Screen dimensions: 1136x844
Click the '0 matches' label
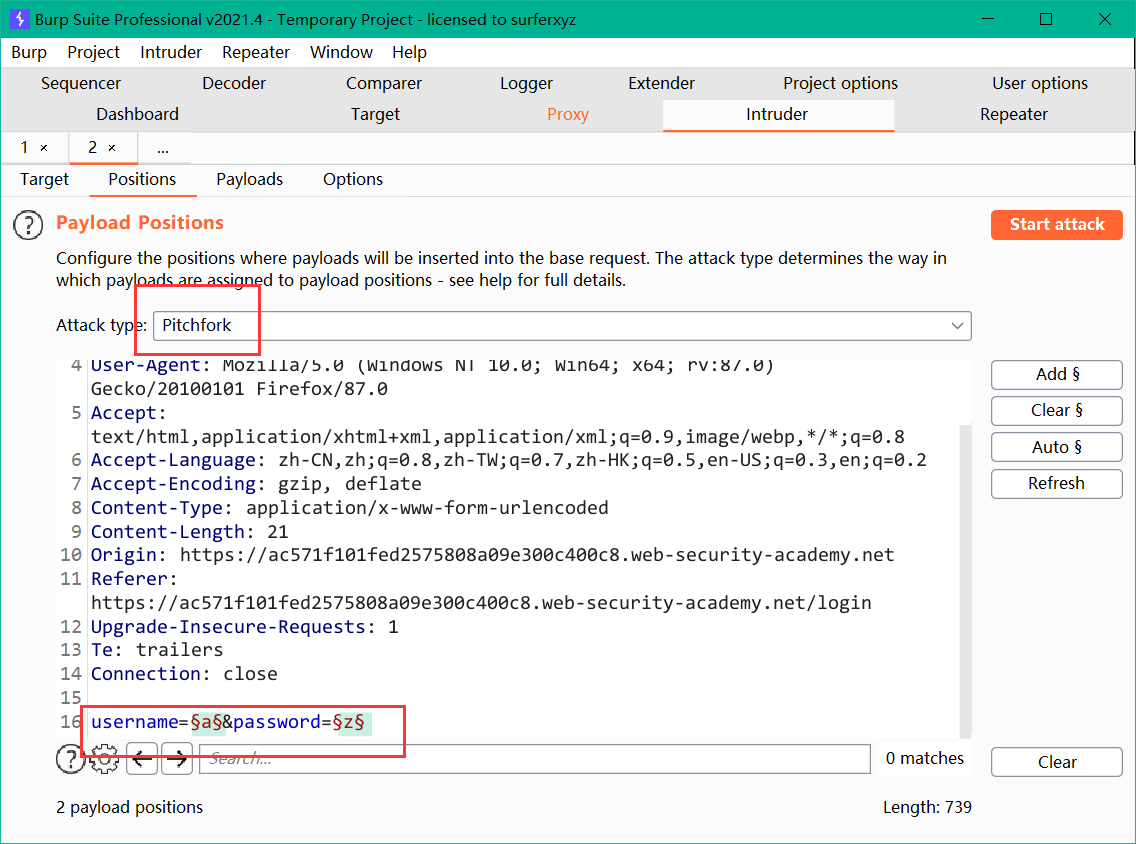point(925,759)
